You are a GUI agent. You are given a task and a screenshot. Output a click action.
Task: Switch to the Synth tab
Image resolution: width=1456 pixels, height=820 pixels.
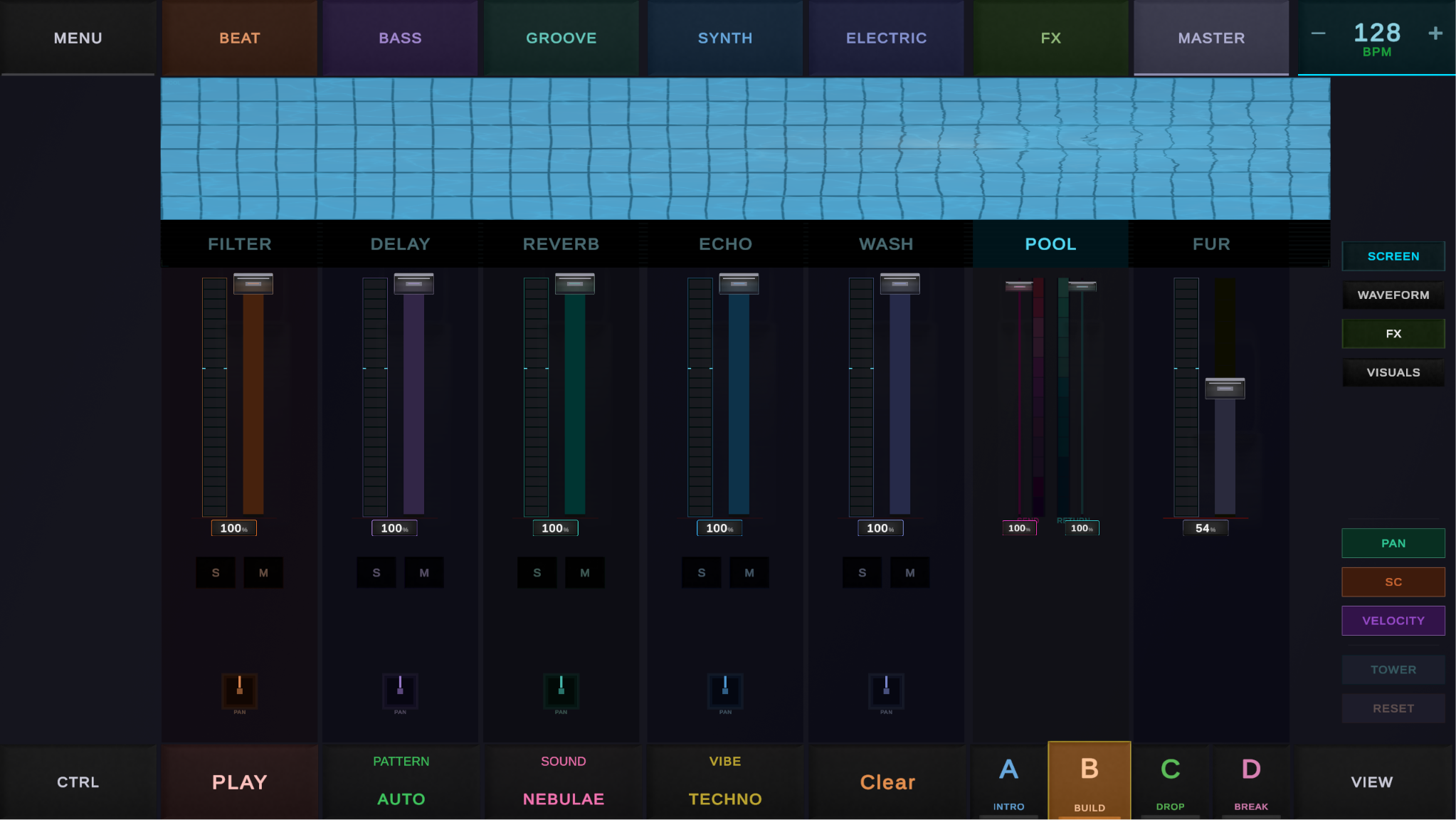point(725,38)
